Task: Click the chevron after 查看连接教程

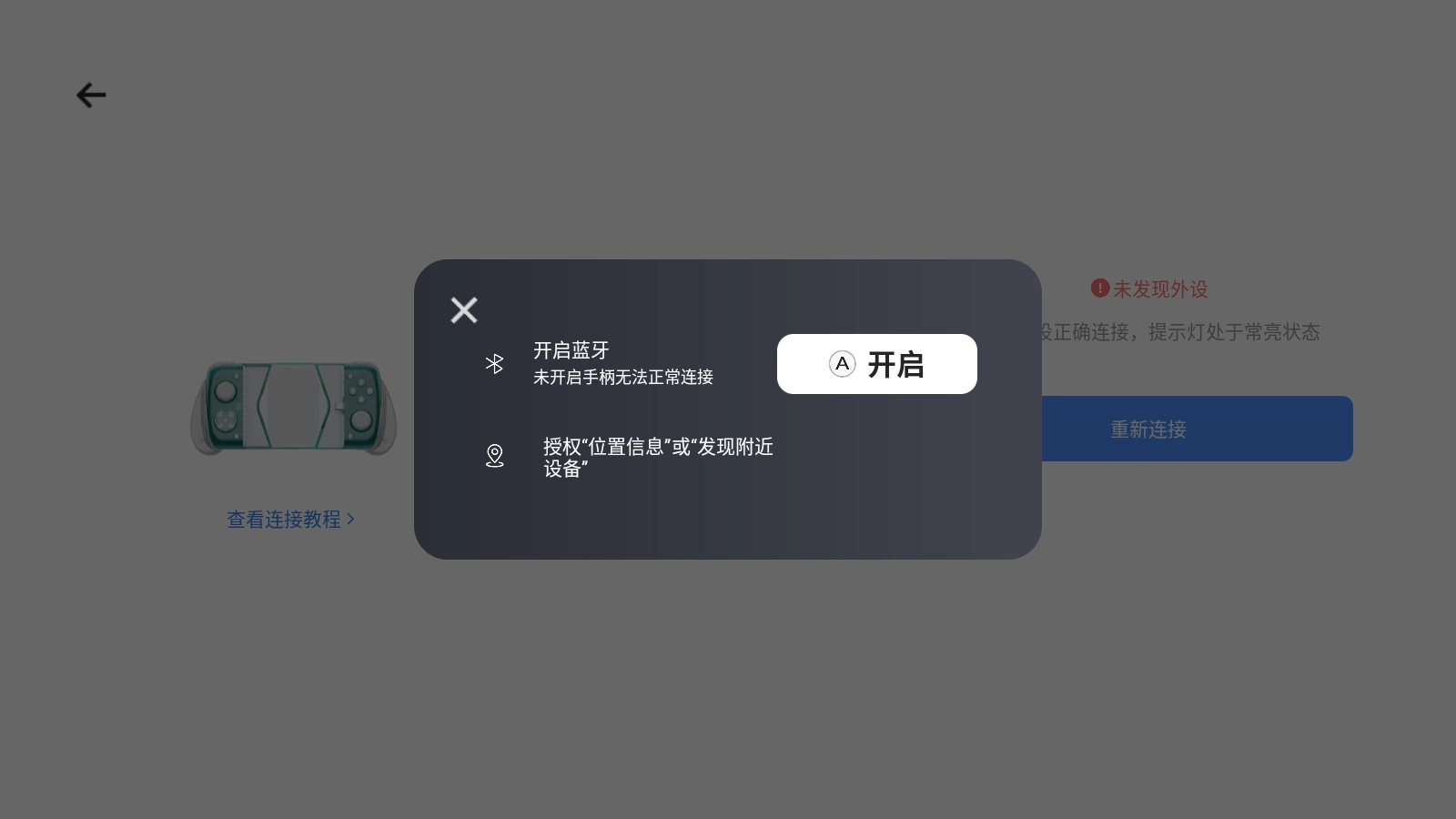Action: point(350,520)
